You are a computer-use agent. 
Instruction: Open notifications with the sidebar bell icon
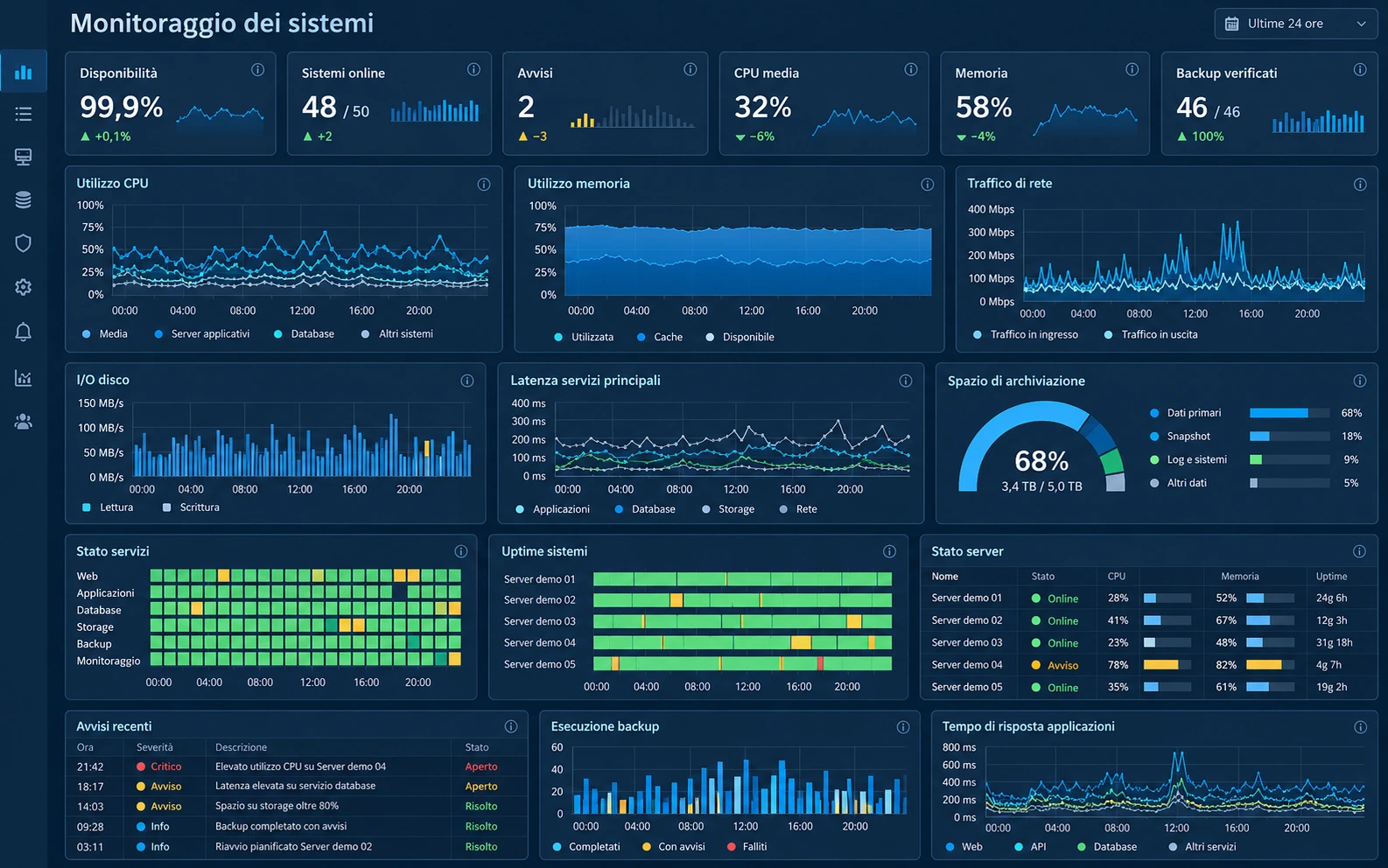24,332
